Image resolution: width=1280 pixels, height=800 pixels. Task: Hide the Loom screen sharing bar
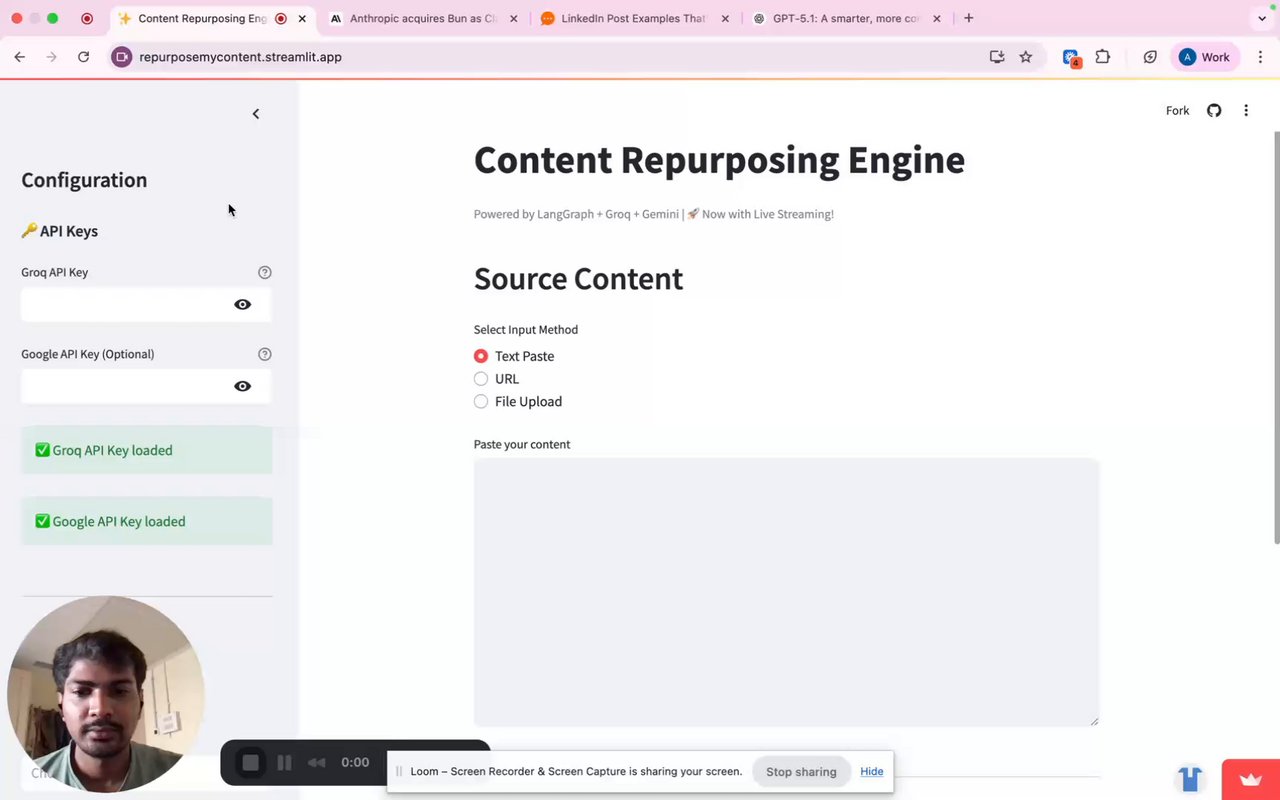click(x=872, y=772)
